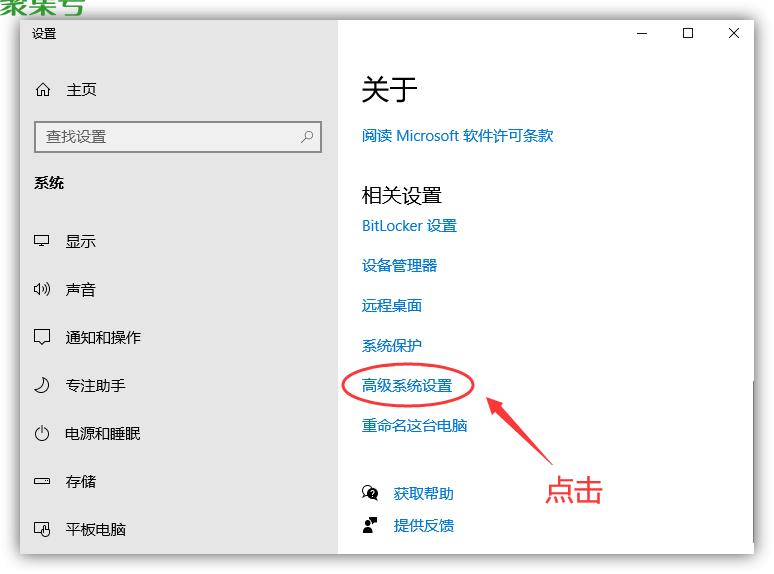Open 系统保护 link
This screenshot has height=574, width=774.
(392, 345)
